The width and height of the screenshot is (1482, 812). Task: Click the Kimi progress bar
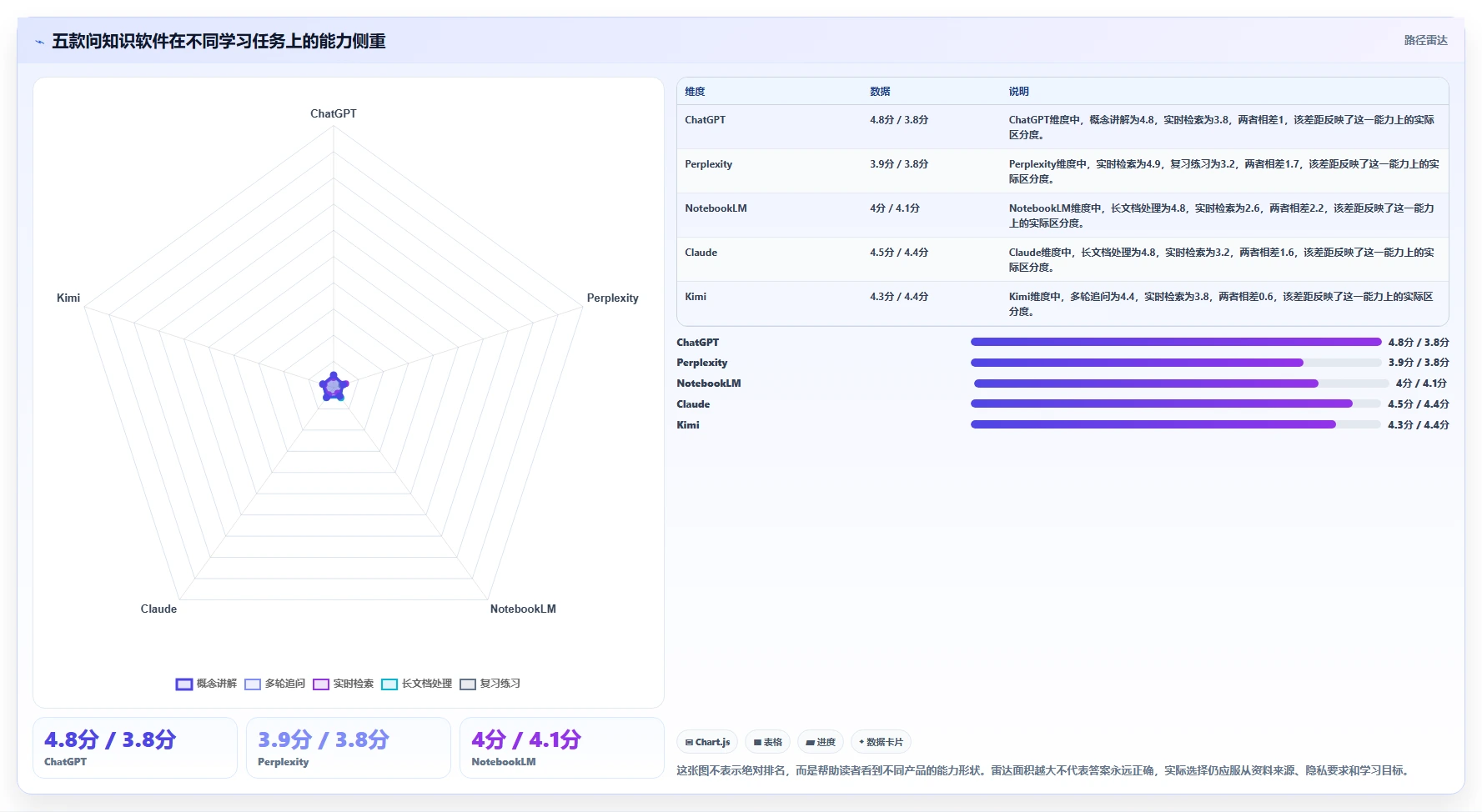pos(1176,424)
